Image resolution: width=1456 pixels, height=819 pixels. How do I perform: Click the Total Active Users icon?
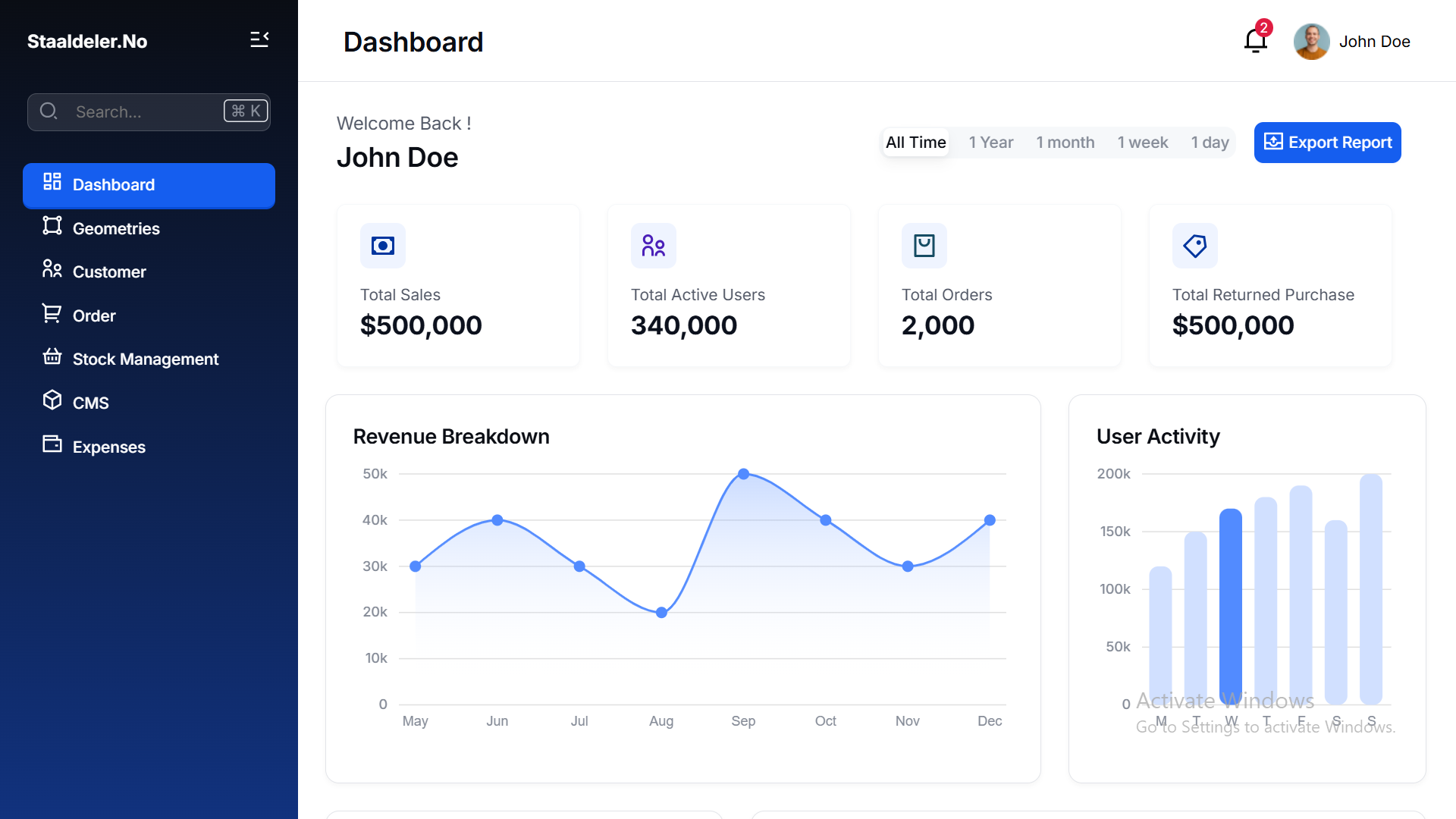[x=653, y=246]
